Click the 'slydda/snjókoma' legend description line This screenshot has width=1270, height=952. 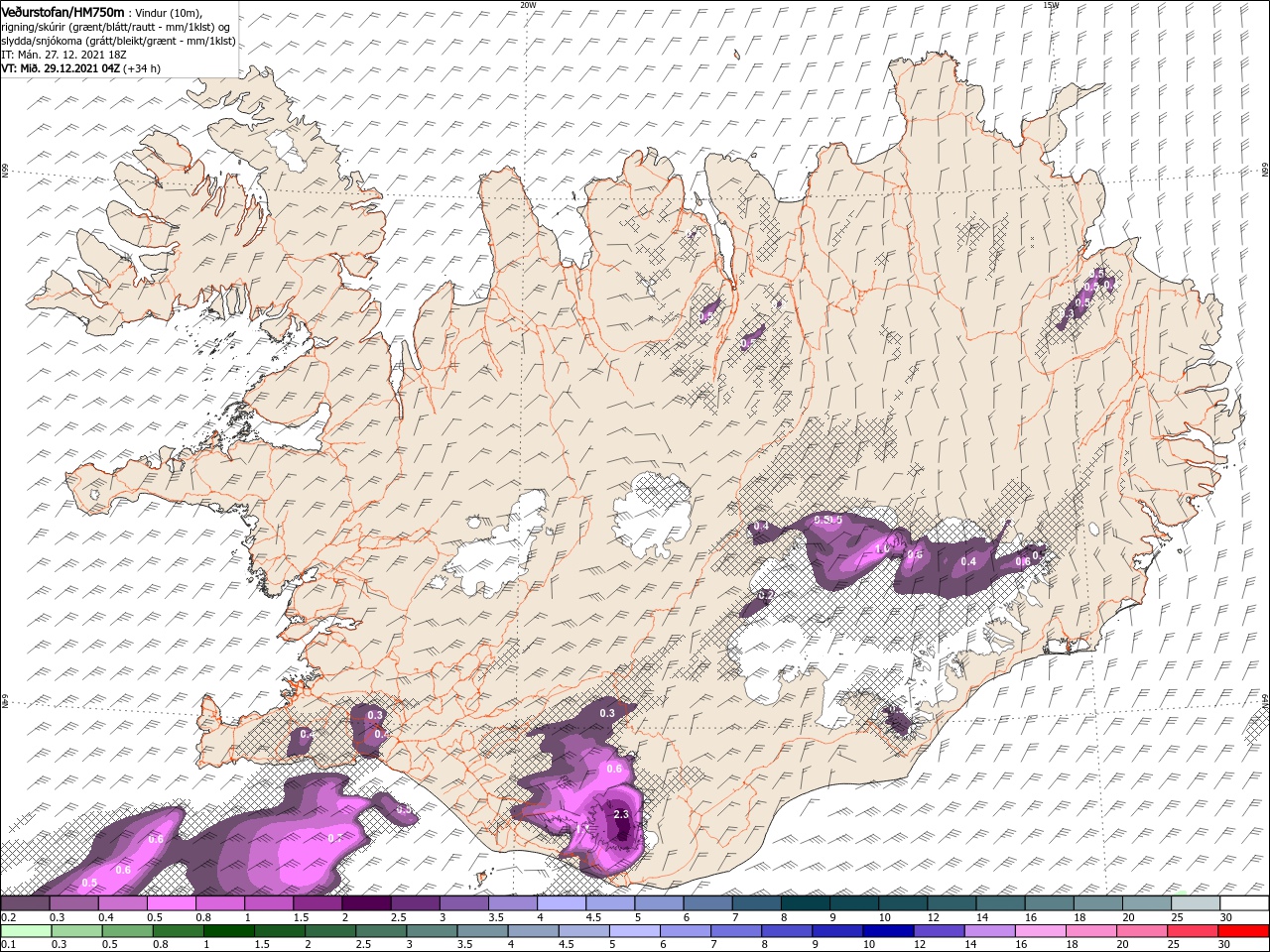[119, 41]
